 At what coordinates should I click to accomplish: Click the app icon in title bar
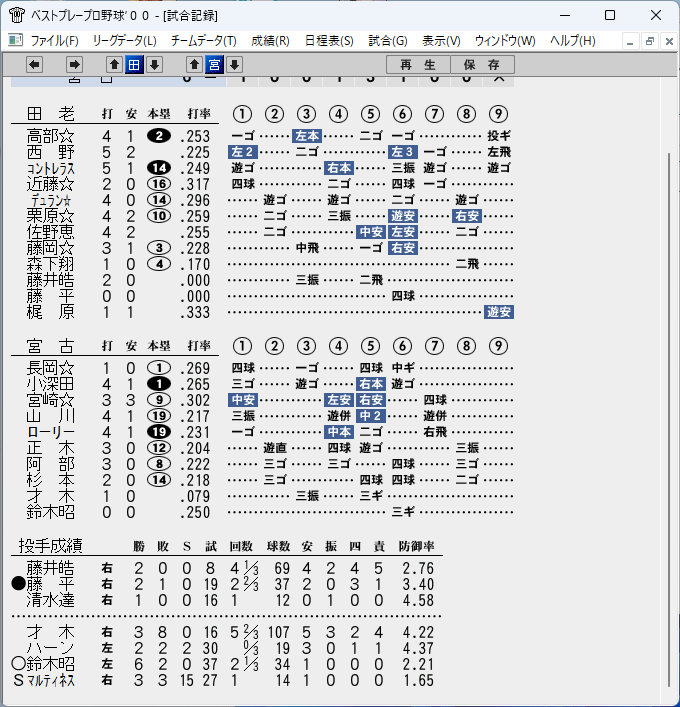coord(17,15)
